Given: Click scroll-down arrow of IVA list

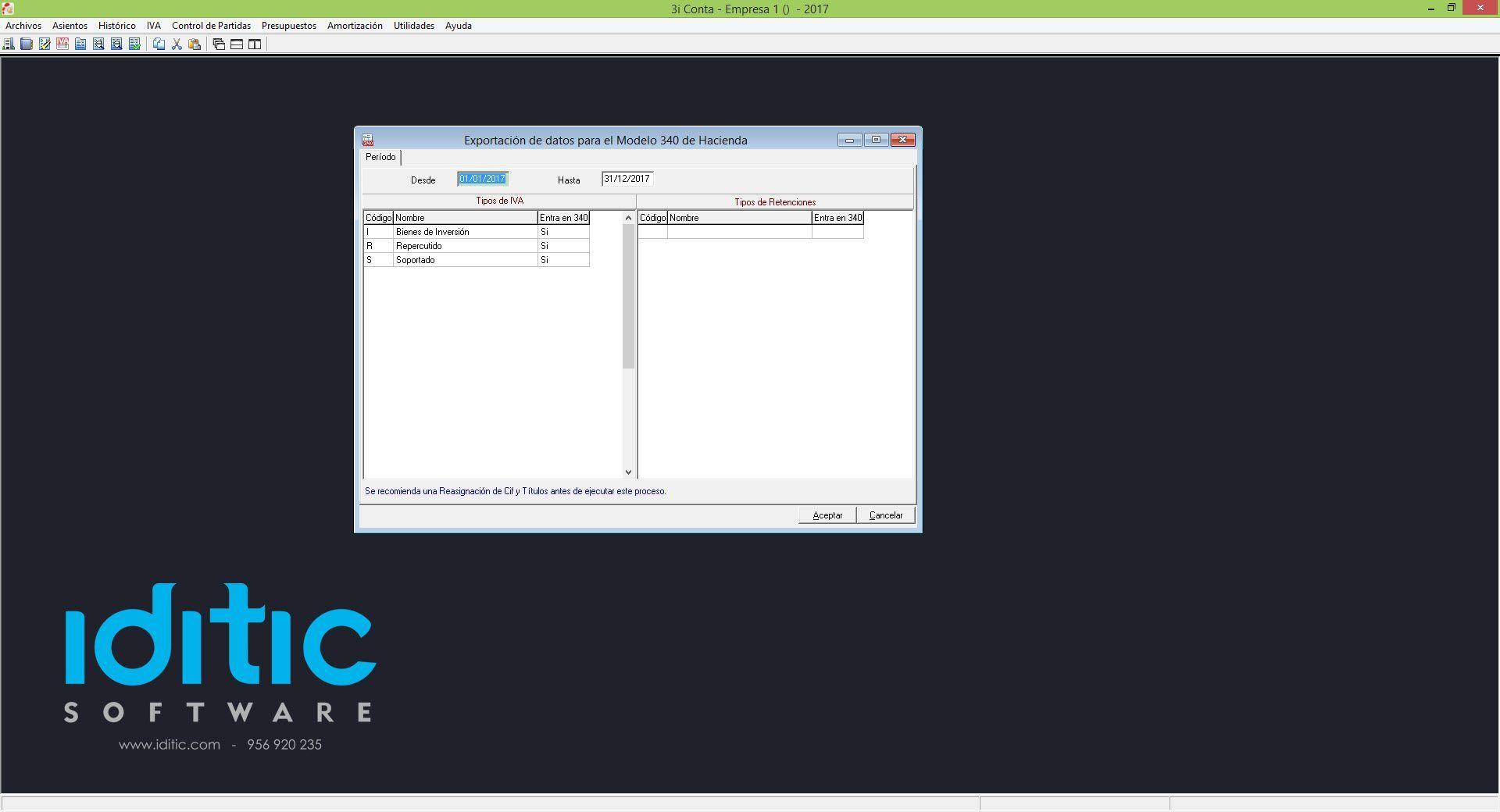Looking at the screenshot, I should tap(628, 472).
